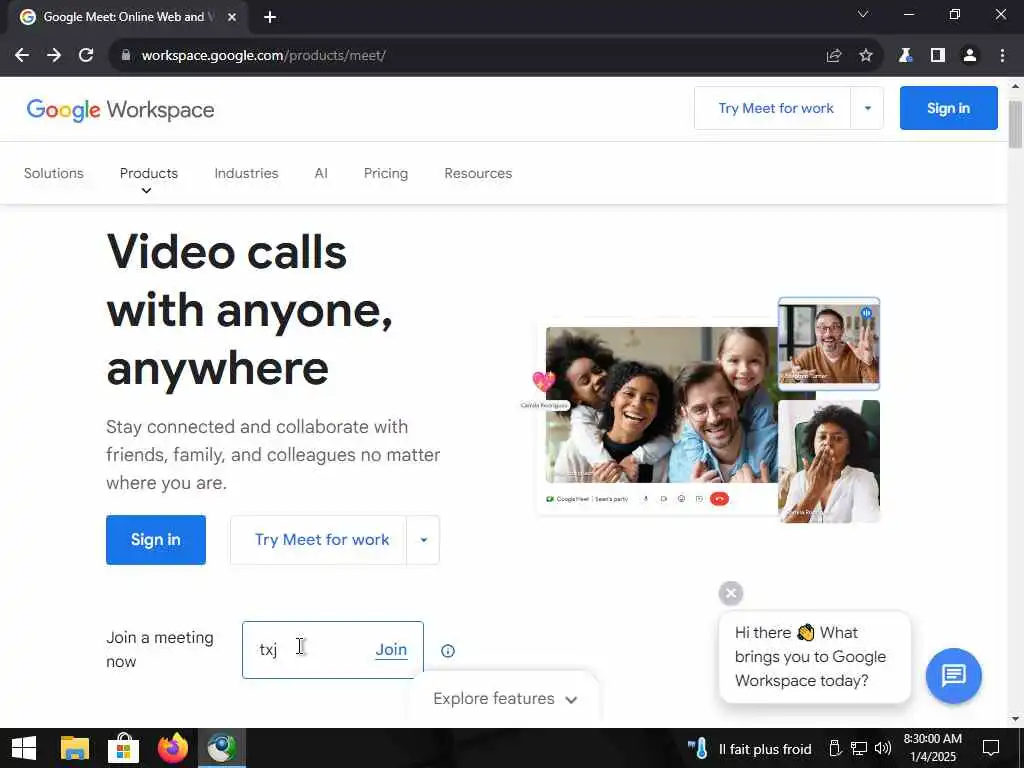Open a new browser tab

270,17
